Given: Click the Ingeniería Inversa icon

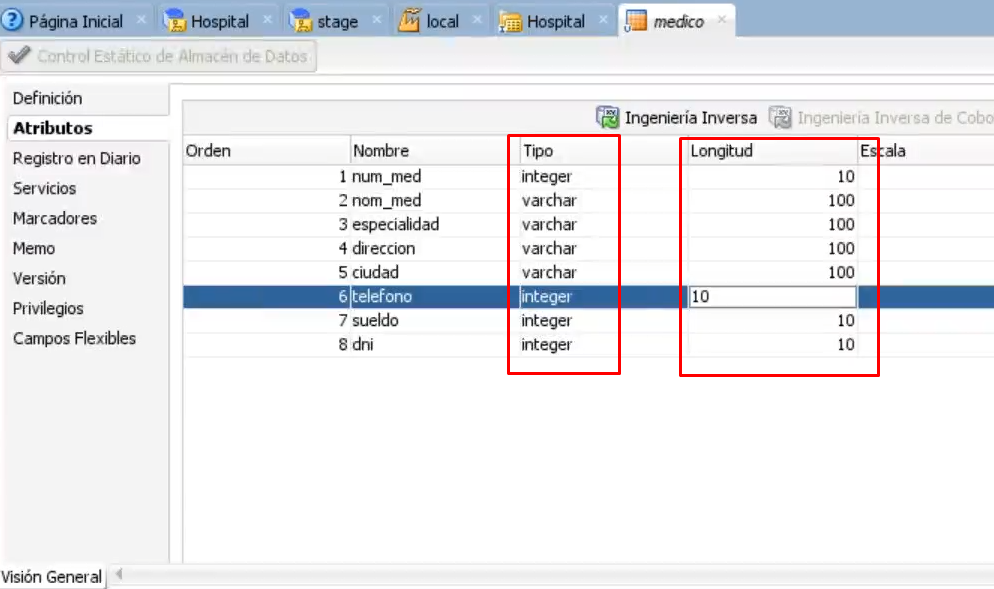Looking at the screenshot, I should pyautogui.click(x=607, y=117).
